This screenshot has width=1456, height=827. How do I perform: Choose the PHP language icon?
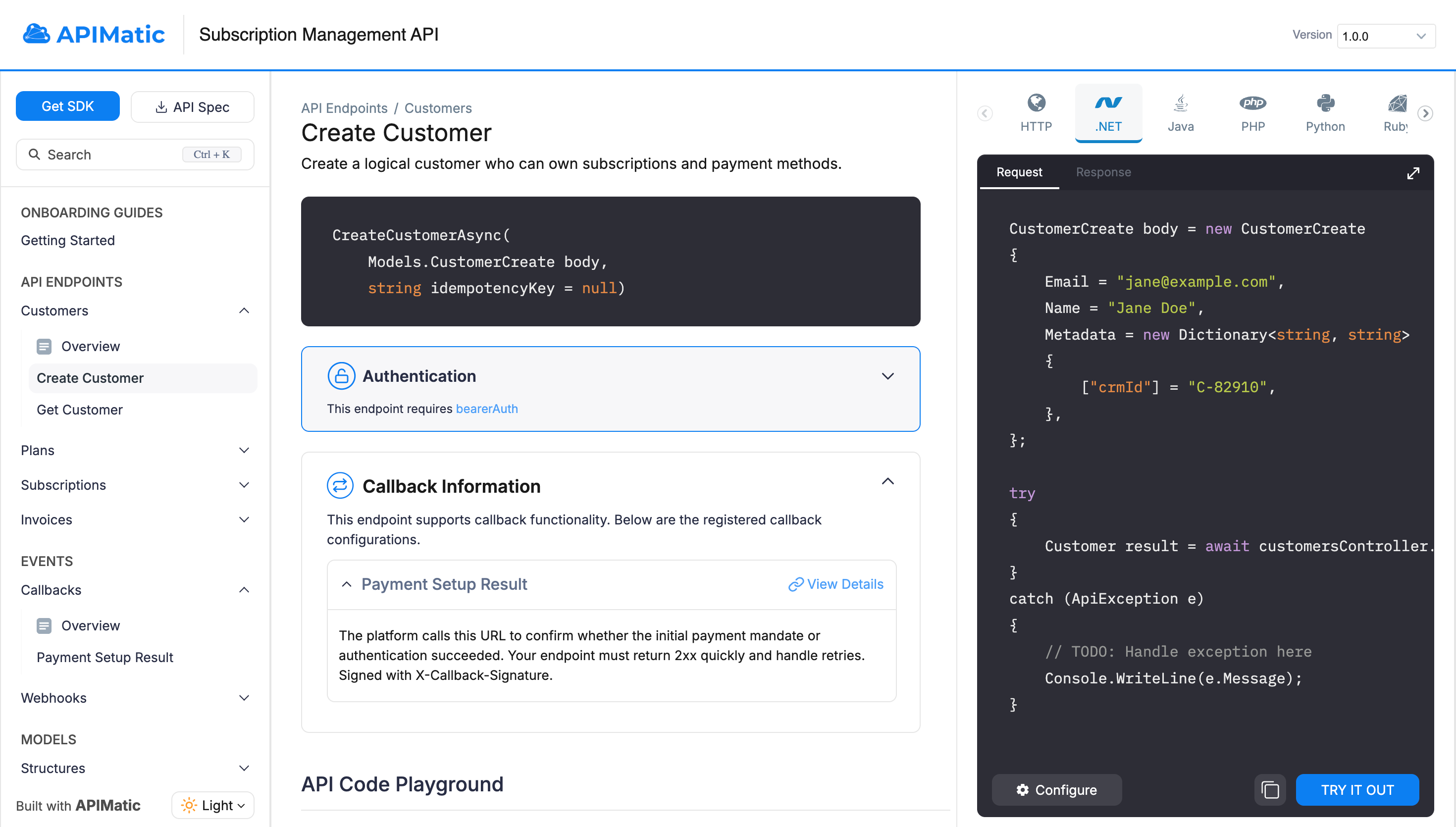point(1252,103)
